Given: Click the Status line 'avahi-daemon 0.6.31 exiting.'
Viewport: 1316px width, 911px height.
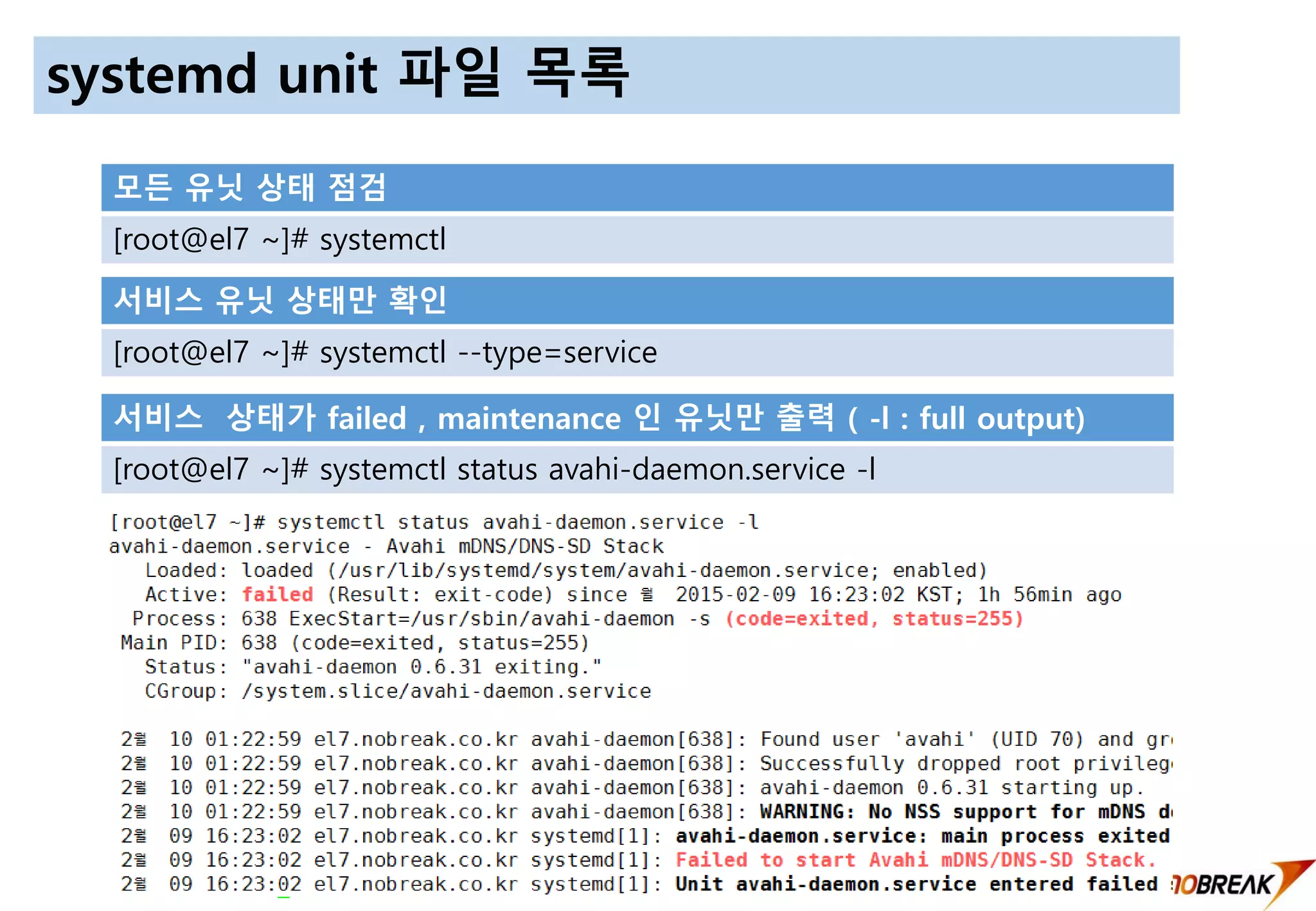Looking at the screenshot, I should click(x=373, y=667).
